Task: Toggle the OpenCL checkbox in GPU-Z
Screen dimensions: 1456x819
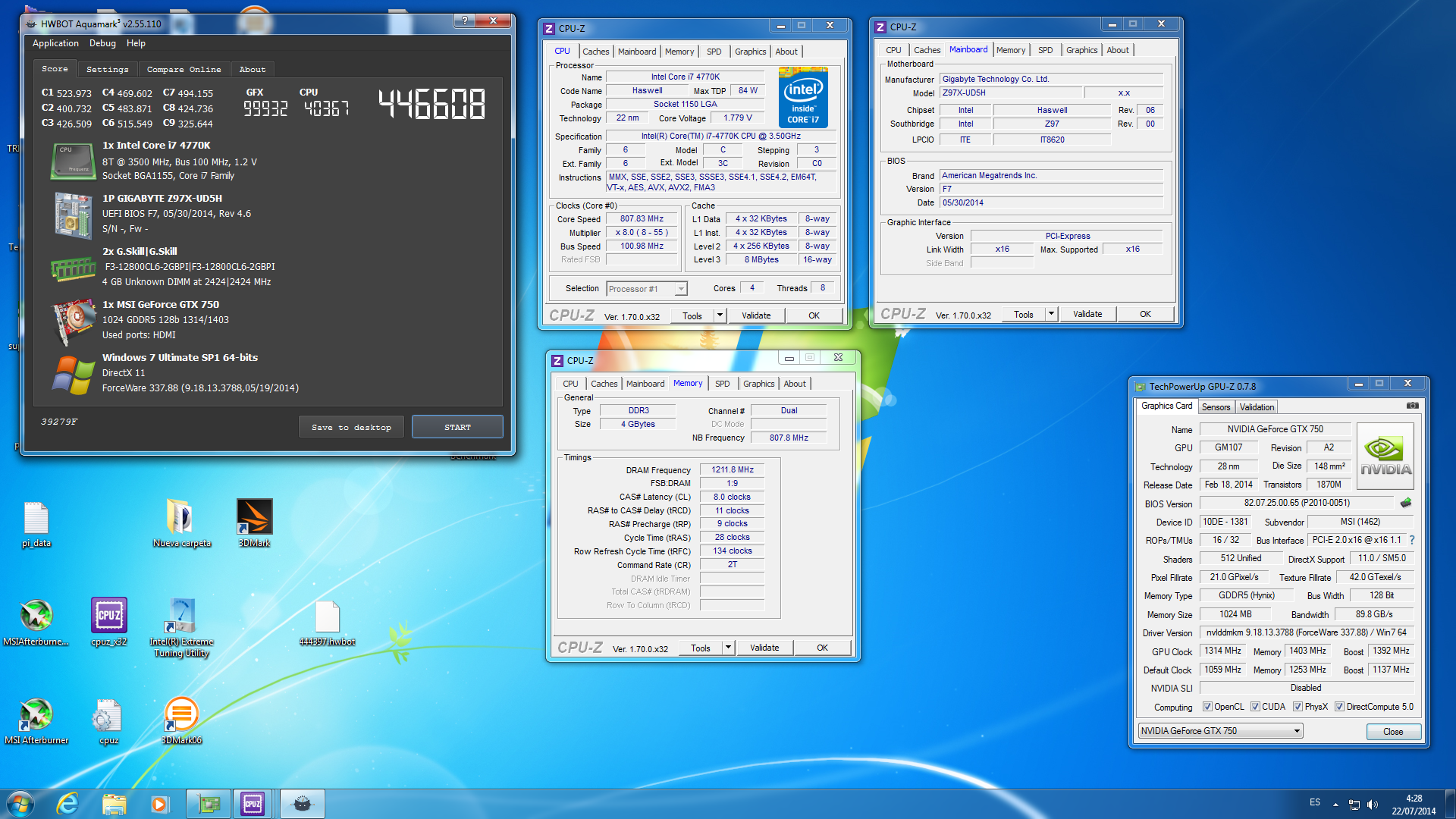Action: pos(1207,707)
